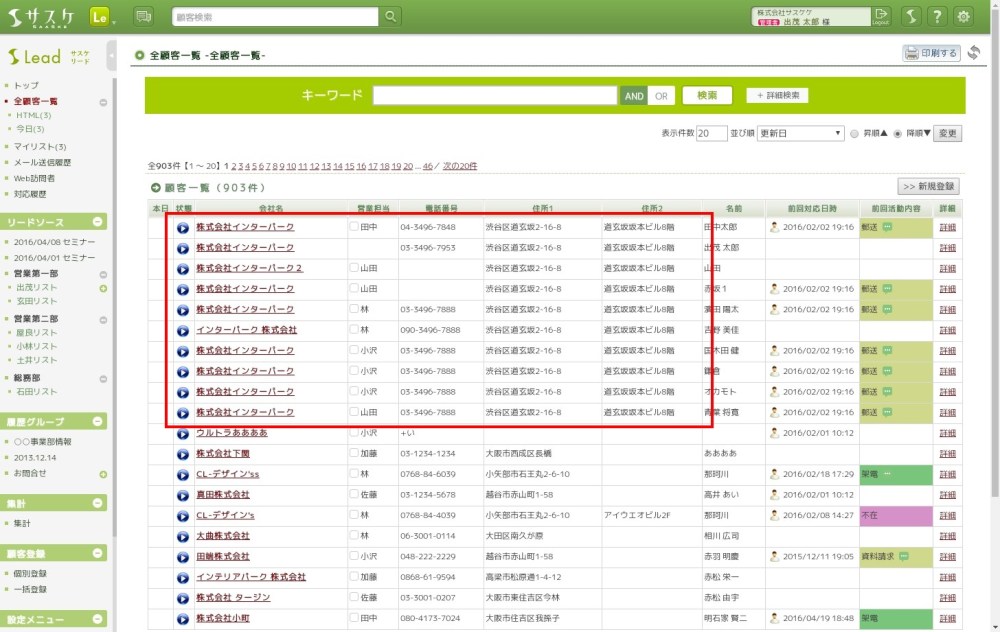This screenshot has height=632, width=1000.
Task: Click the Logout icon
Action: tap(880, 16)
